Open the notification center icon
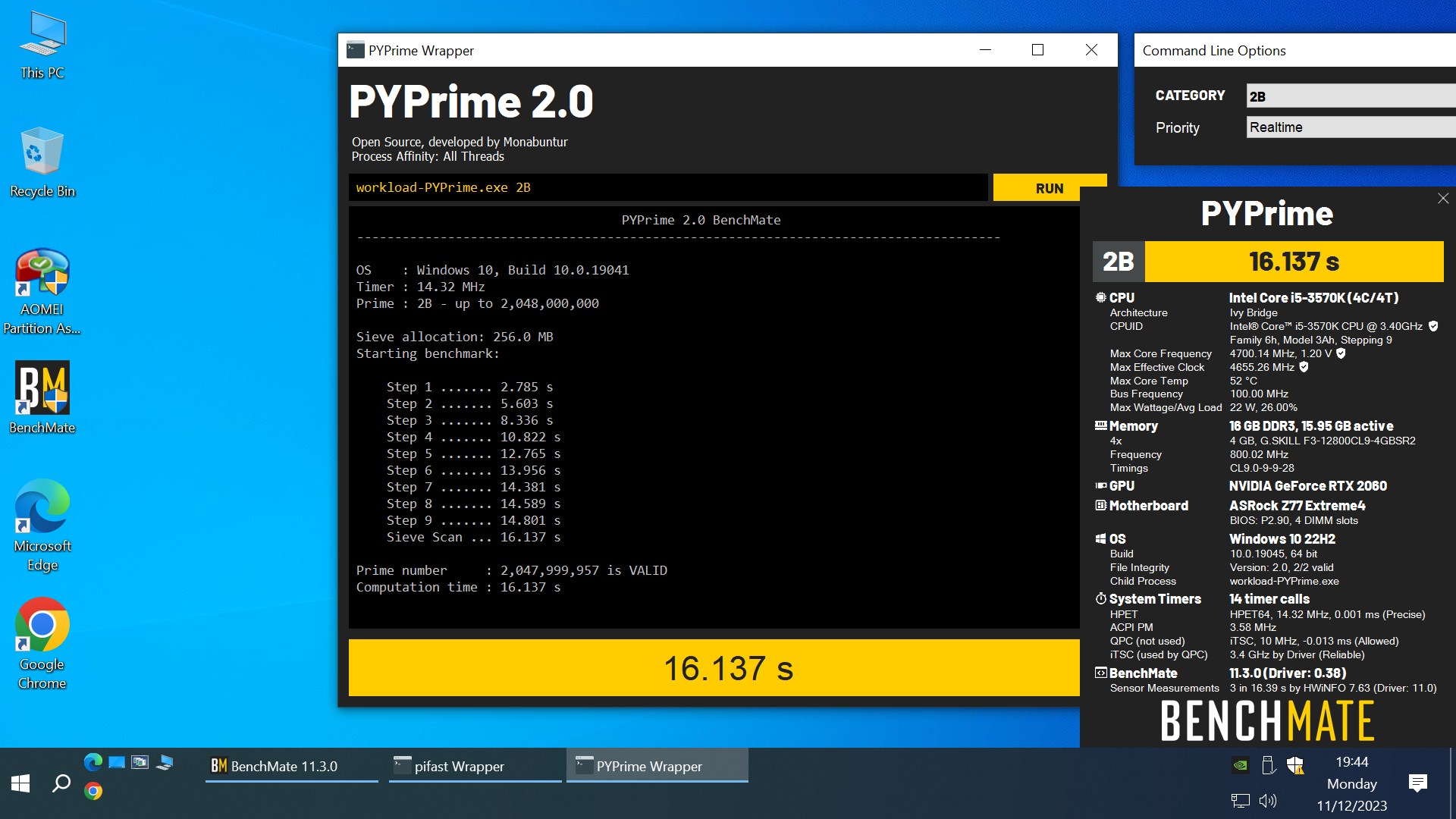1456x819 pixels. 1418,783
